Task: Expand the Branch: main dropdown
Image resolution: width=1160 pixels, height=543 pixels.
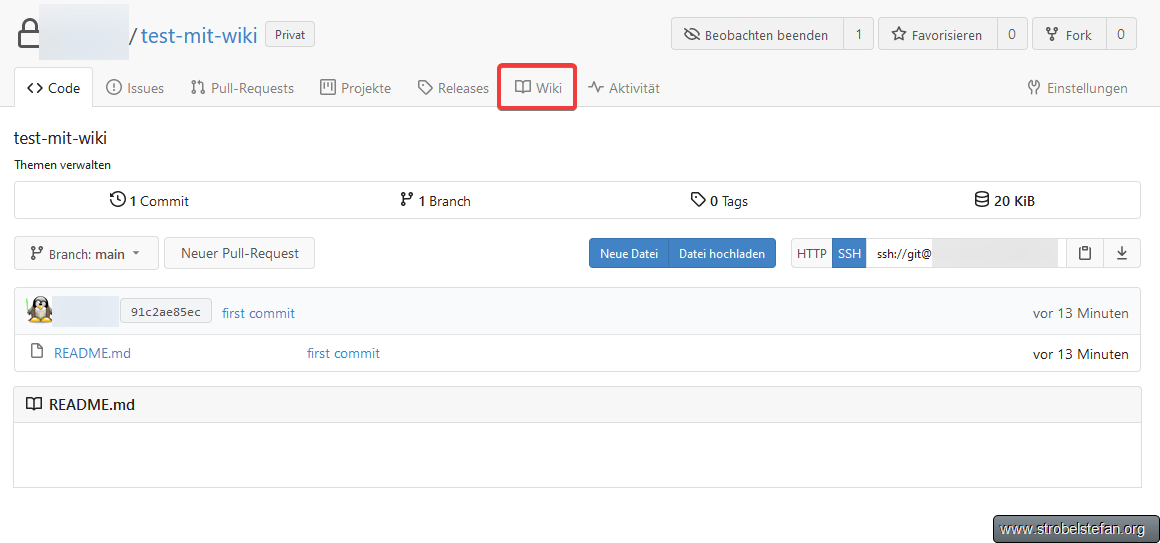Action: click(86, 254)
